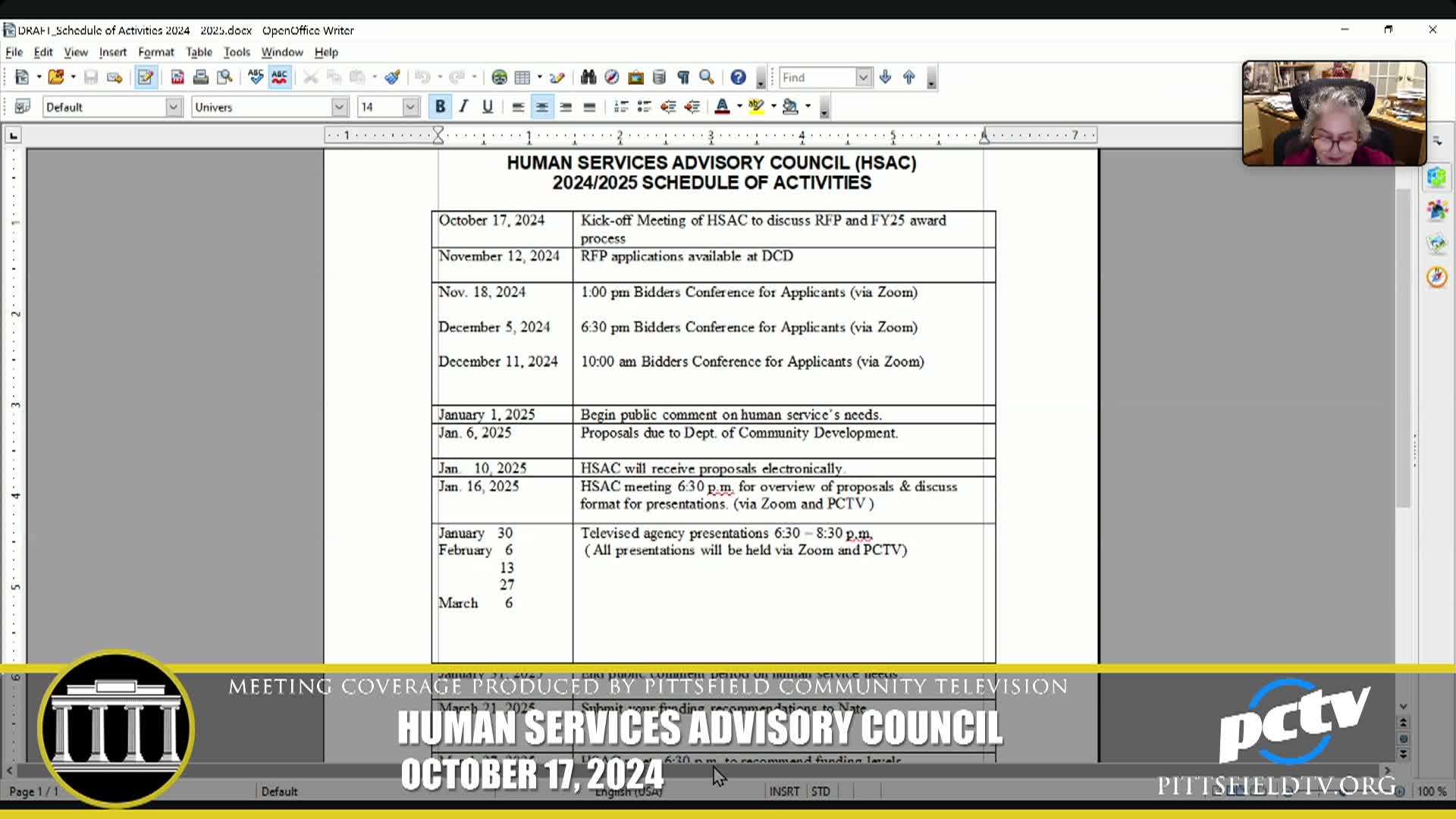Screen dimensions: 1456x819
Task: Click the Document as E-mail icon
Action: (x=115, y=77)
